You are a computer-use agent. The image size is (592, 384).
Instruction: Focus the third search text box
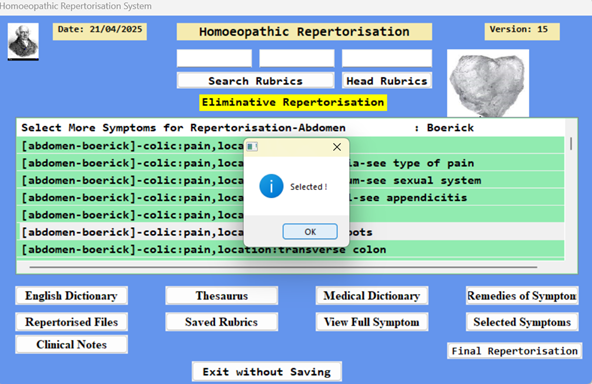coord(387,59)
